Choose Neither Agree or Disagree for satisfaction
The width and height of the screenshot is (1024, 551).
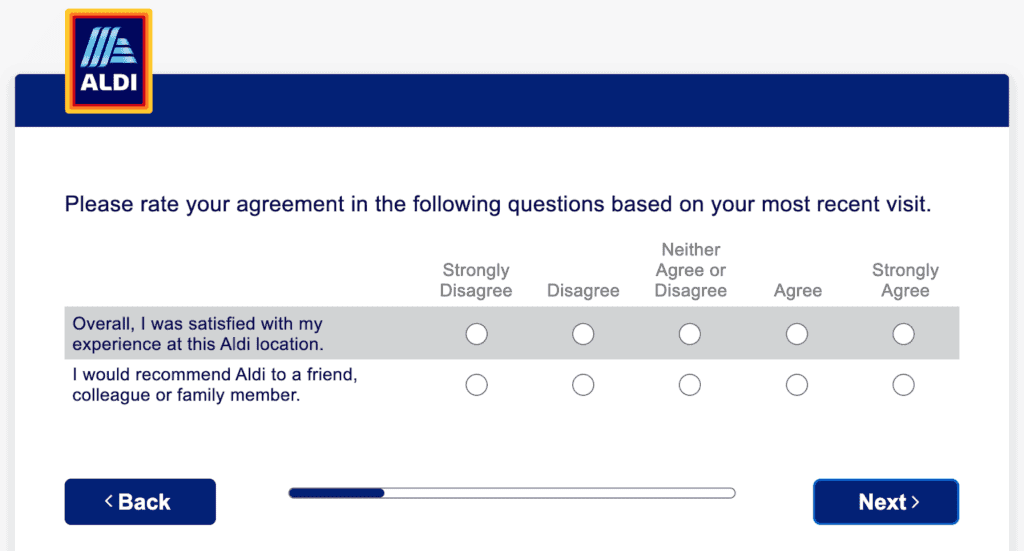click(x=690, y=334)
